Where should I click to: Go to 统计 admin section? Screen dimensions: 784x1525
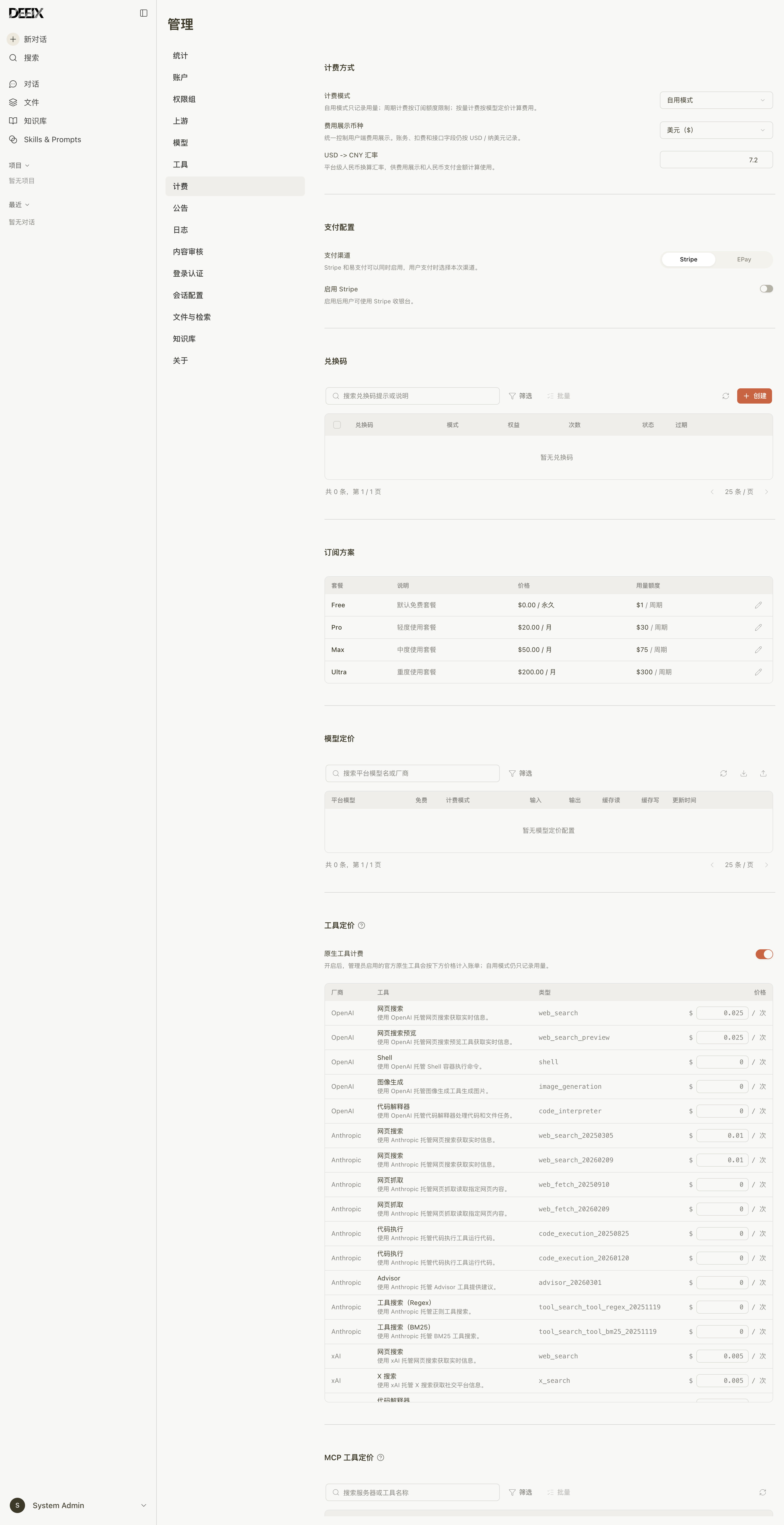pos(235,56)
